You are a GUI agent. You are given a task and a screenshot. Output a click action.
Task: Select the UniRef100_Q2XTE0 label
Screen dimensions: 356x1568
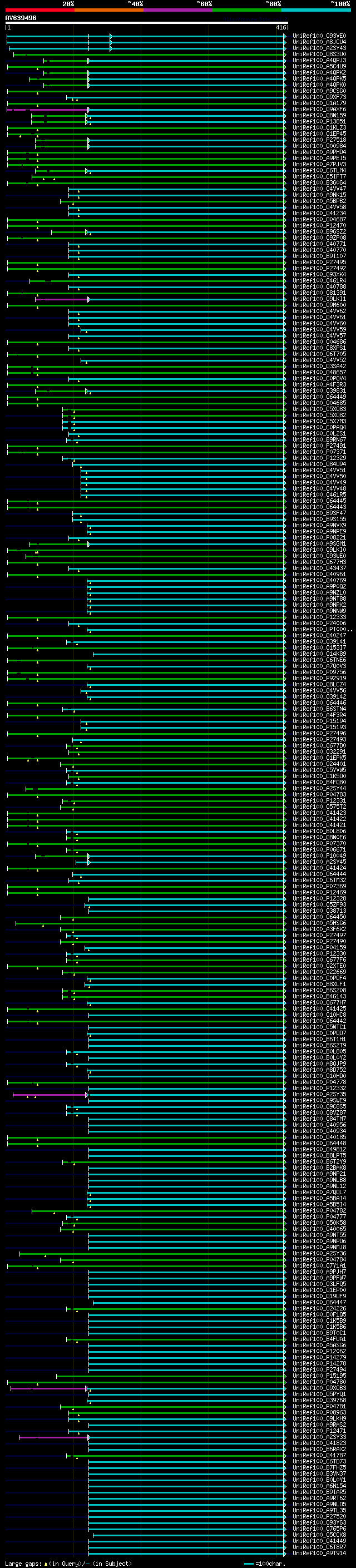click(319, 966)
